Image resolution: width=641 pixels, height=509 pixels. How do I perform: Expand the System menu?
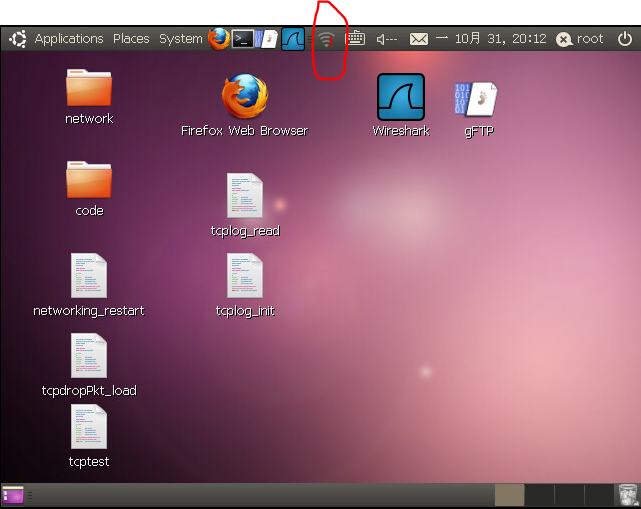point(180,39)
